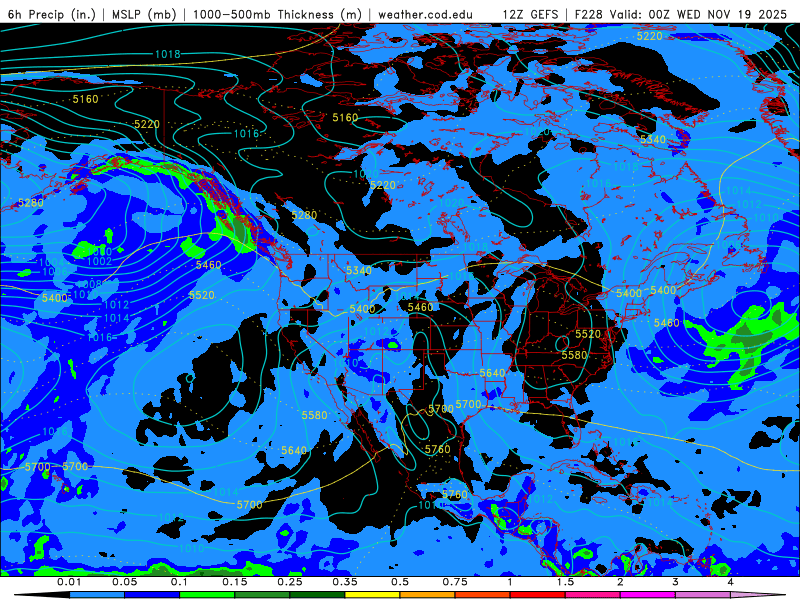
Task: Select the 2 value on the precipitation legend
Action: (x=620, y=582)
